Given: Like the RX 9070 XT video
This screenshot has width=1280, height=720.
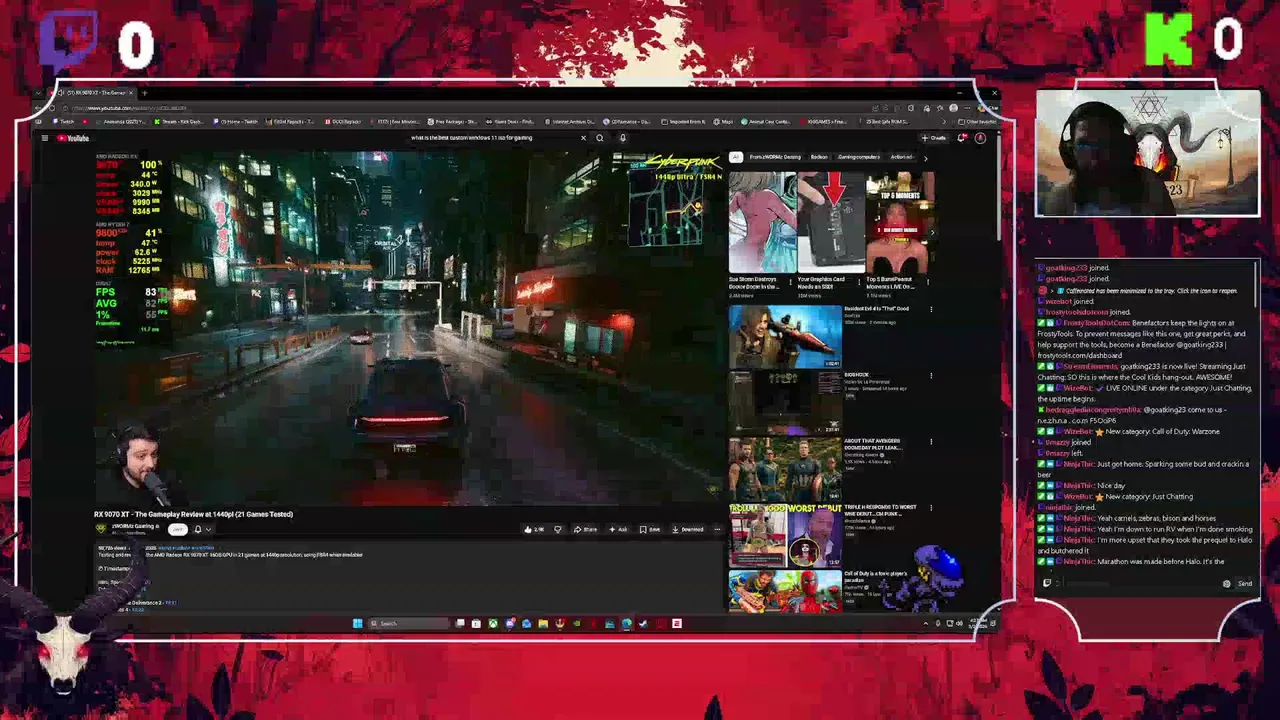Looking at the screenshot, I should coord(534,529).
